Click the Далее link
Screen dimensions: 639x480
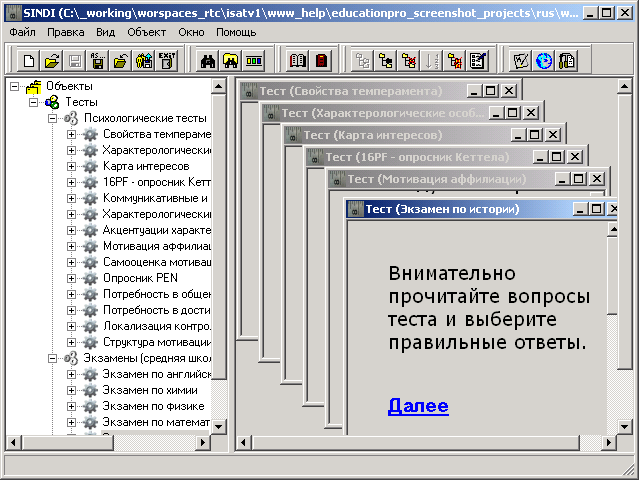pyautogui.click(x=418, y=406)
